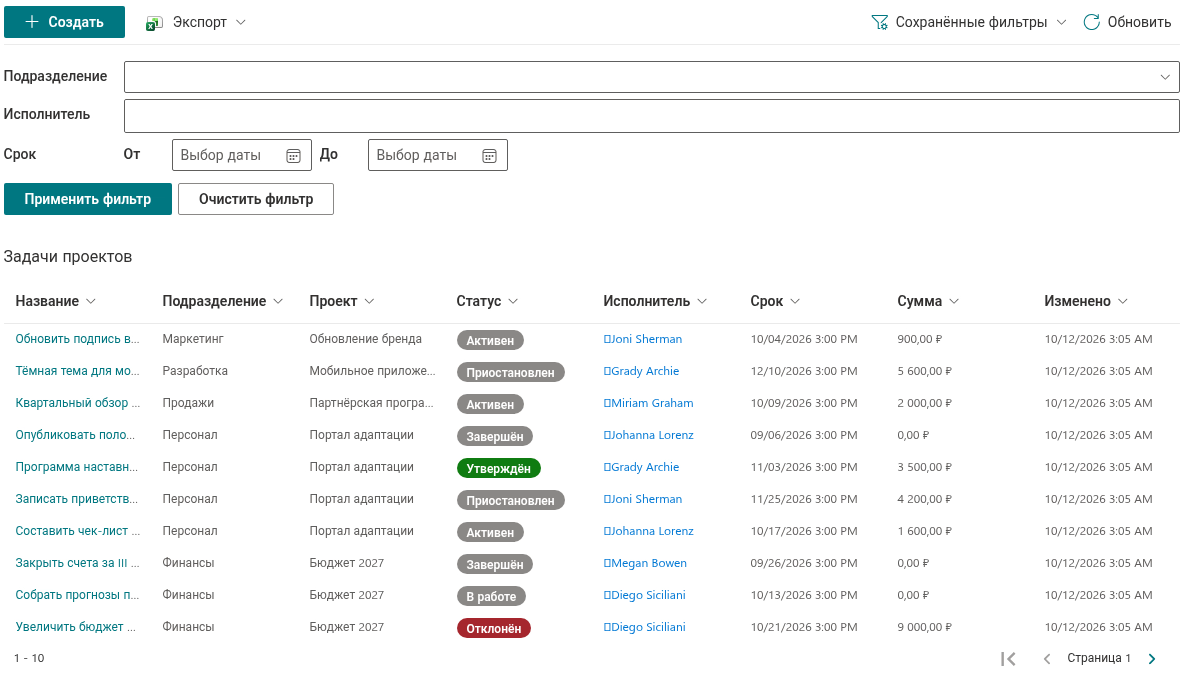Click the red Отклонён status badge
This screenshot has height=673, width=1195.
[x=494, y=628]
